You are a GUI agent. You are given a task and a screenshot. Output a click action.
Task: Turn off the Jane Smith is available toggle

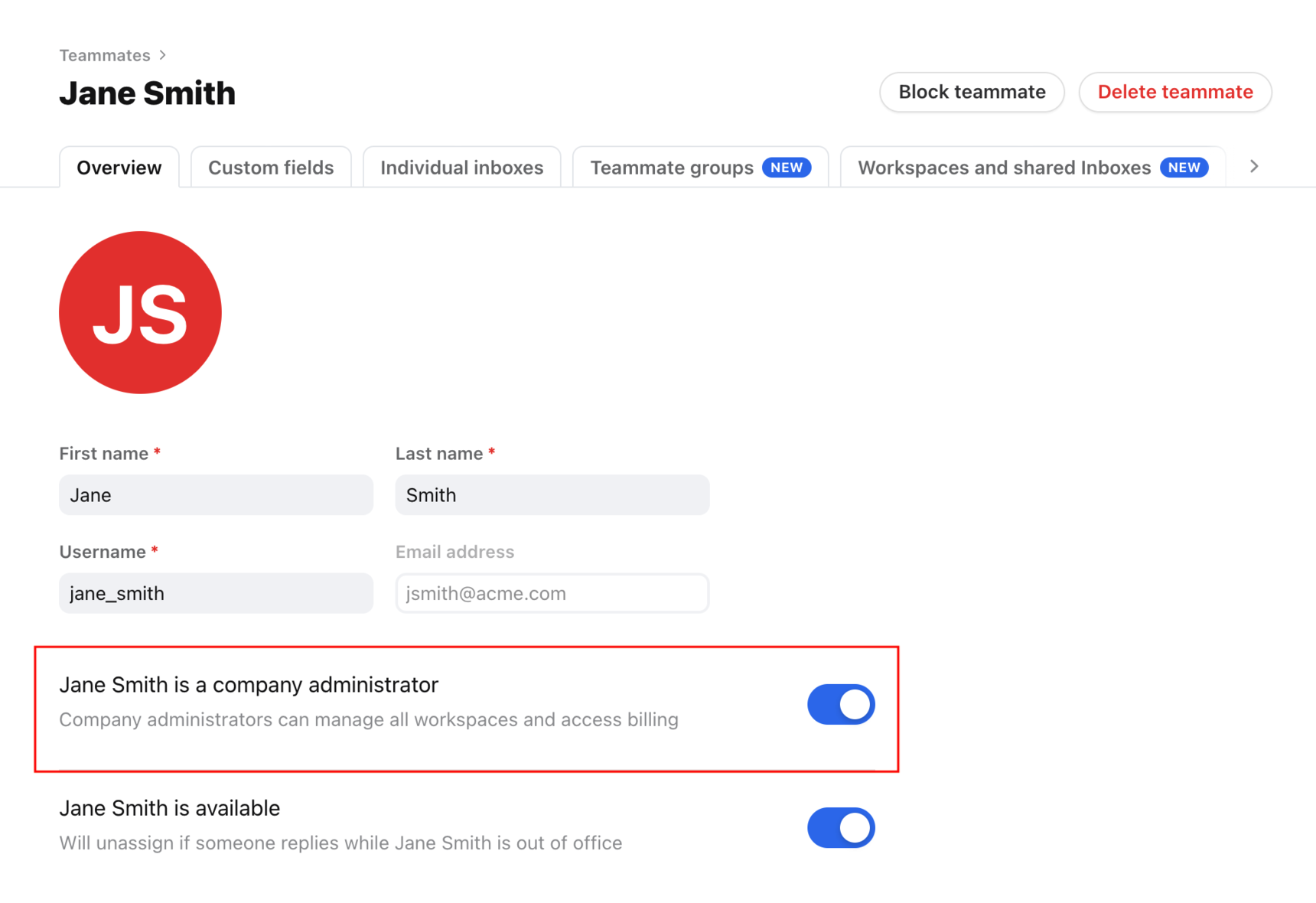click(841, 827)
